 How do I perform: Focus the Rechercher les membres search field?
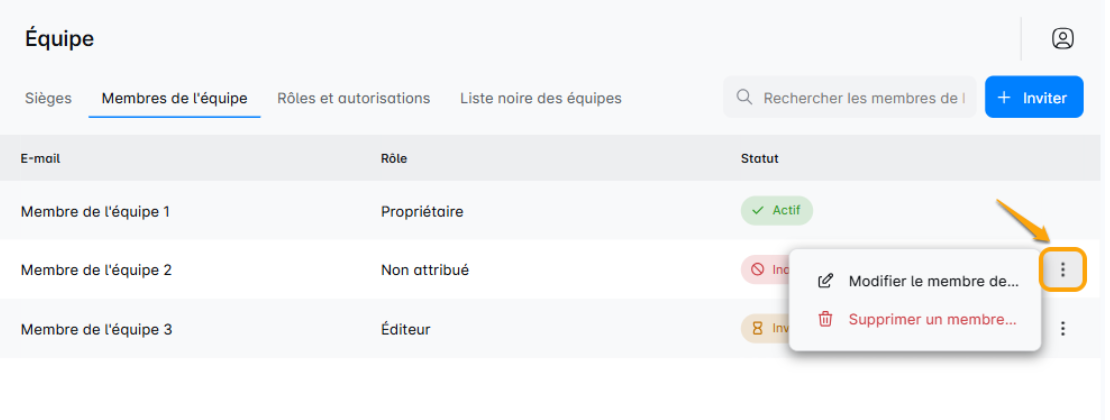click(860, 98)
